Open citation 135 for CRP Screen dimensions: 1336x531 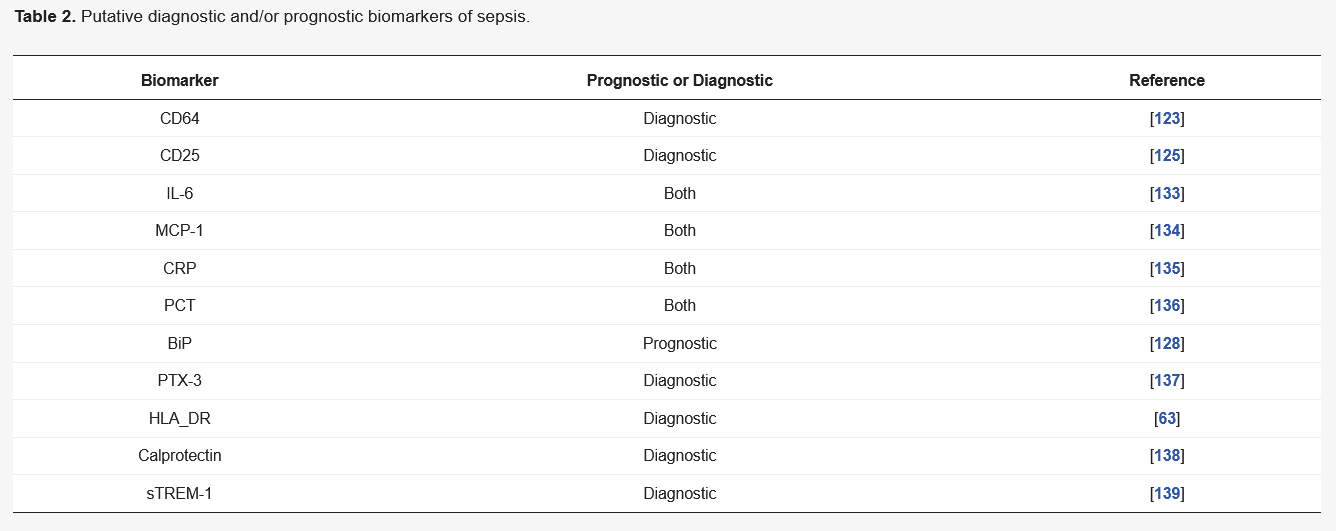(1167, 268)
